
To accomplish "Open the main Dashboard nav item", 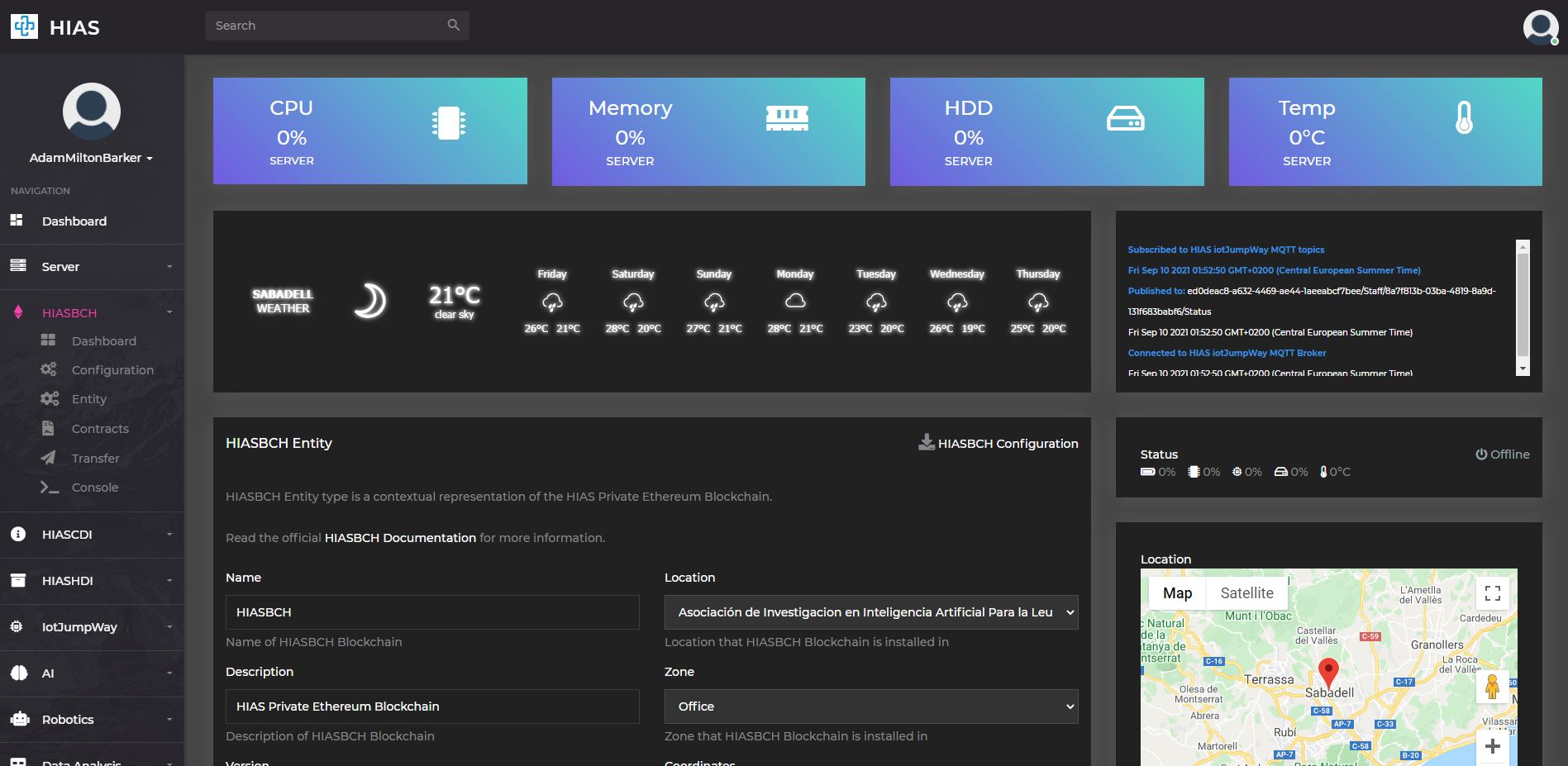I will pos(74,221).
